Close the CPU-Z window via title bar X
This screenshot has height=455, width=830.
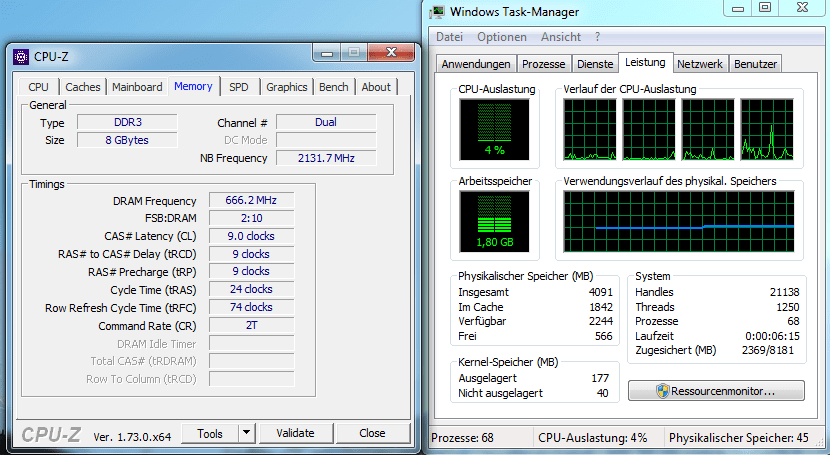click(x=391, y=52)
